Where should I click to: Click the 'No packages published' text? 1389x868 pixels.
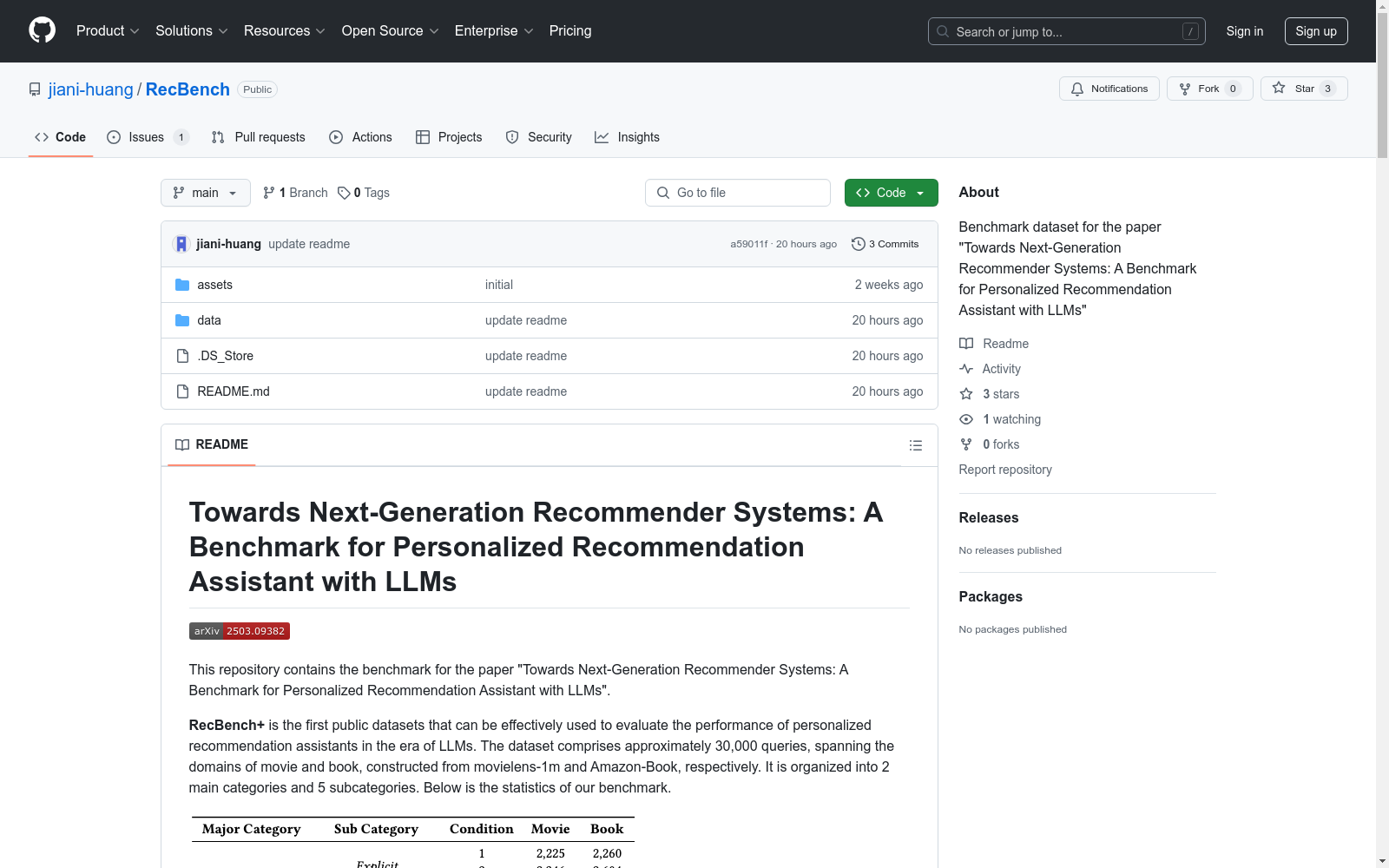tap(1013, 629)
